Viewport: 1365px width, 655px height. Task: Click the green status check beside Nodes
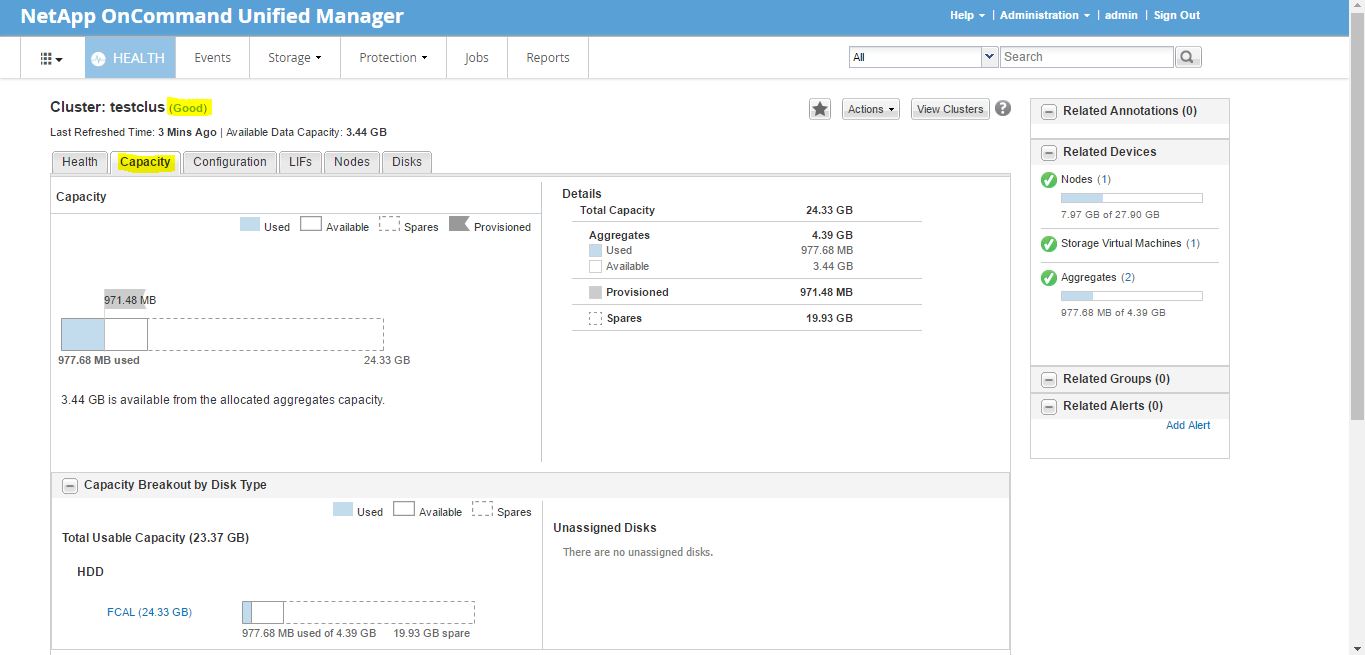1049,180
